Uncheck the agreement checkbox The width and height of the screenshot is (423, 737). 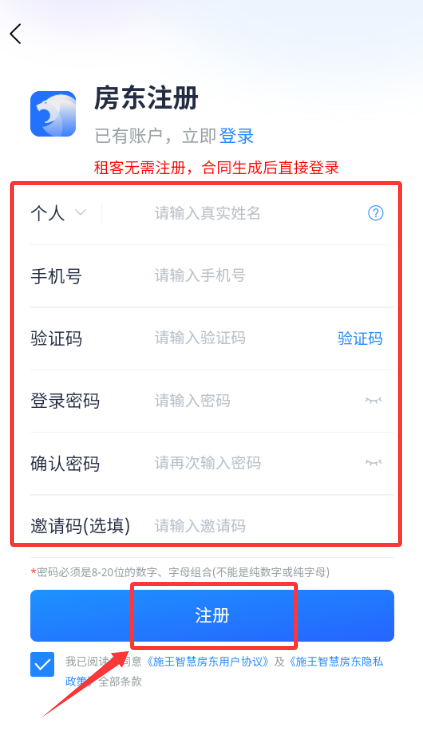pos(42,665)
